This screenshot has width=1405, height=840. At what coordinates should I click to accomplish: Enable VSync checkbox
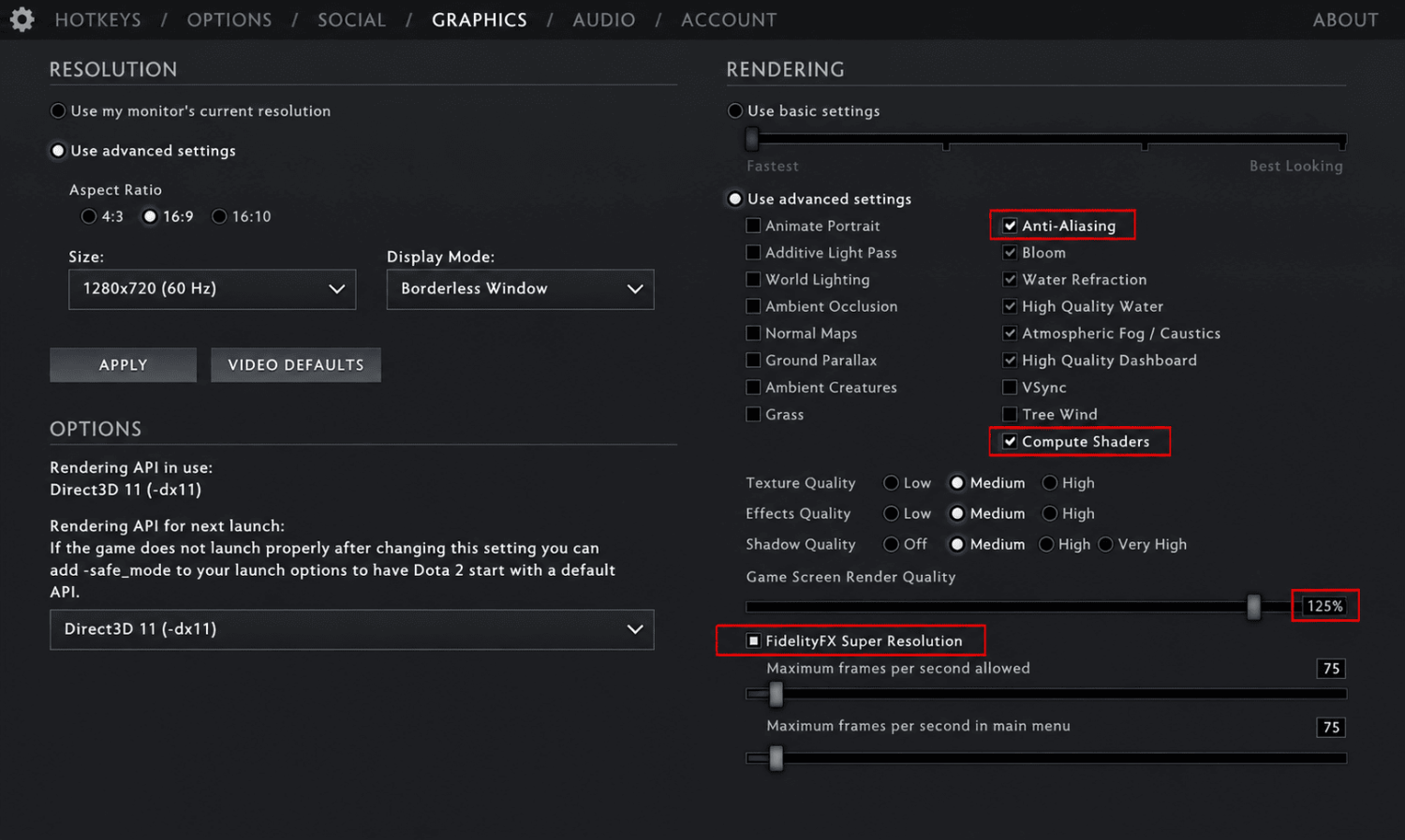coord(1010,388)
